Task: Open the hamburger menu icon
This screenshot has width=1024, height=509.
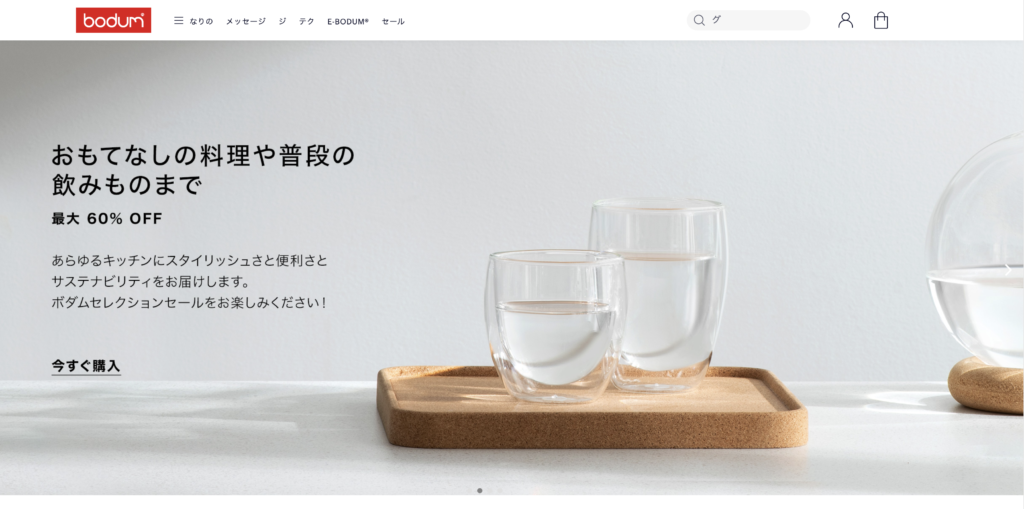Action: click(x=178, y=21)
